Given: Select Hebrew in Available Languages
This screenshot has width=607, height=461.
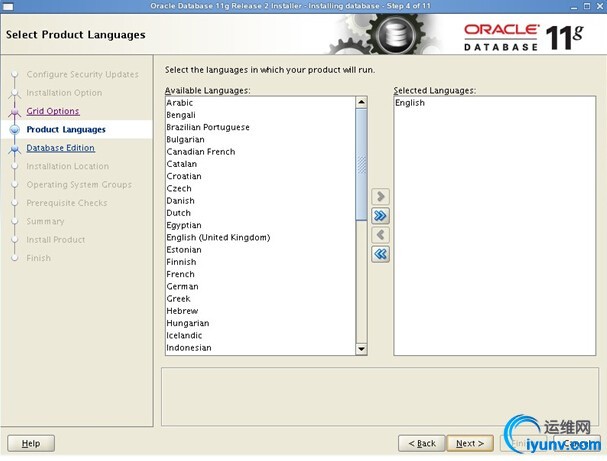Looking at the screenshot, I should [x=260, y=311].
